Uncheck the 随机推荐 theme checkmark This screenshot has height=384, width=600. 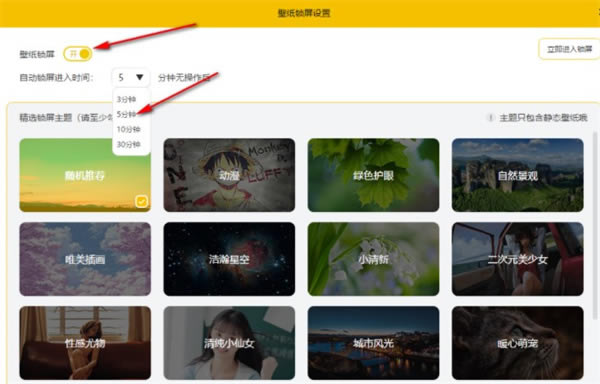[142, 201]
